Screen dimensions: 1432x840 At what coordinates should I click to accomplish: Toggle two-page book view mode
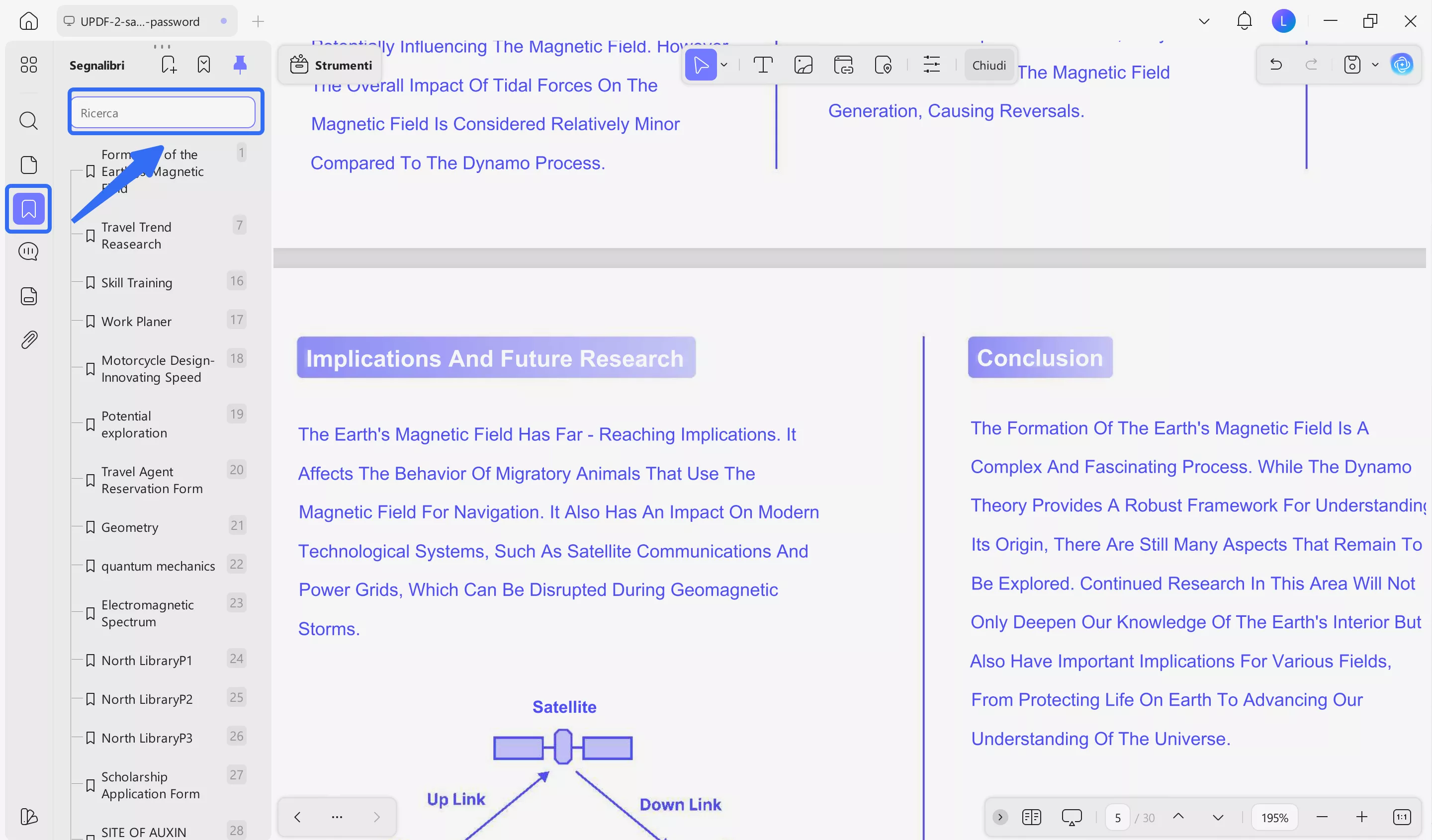tap(1032, 817)
